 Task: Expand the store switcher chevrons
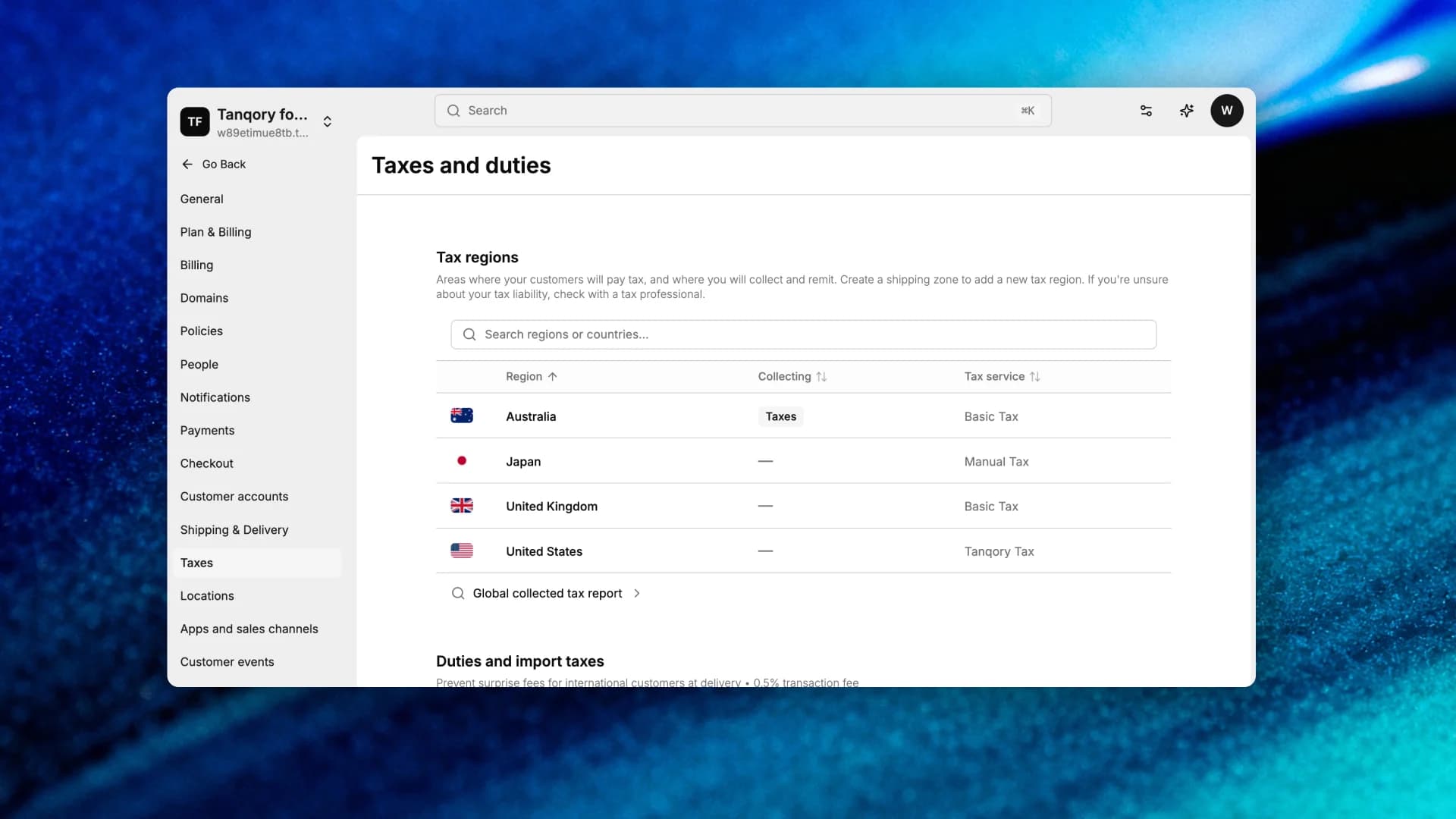pyautogui.click(x=328, y=121)
